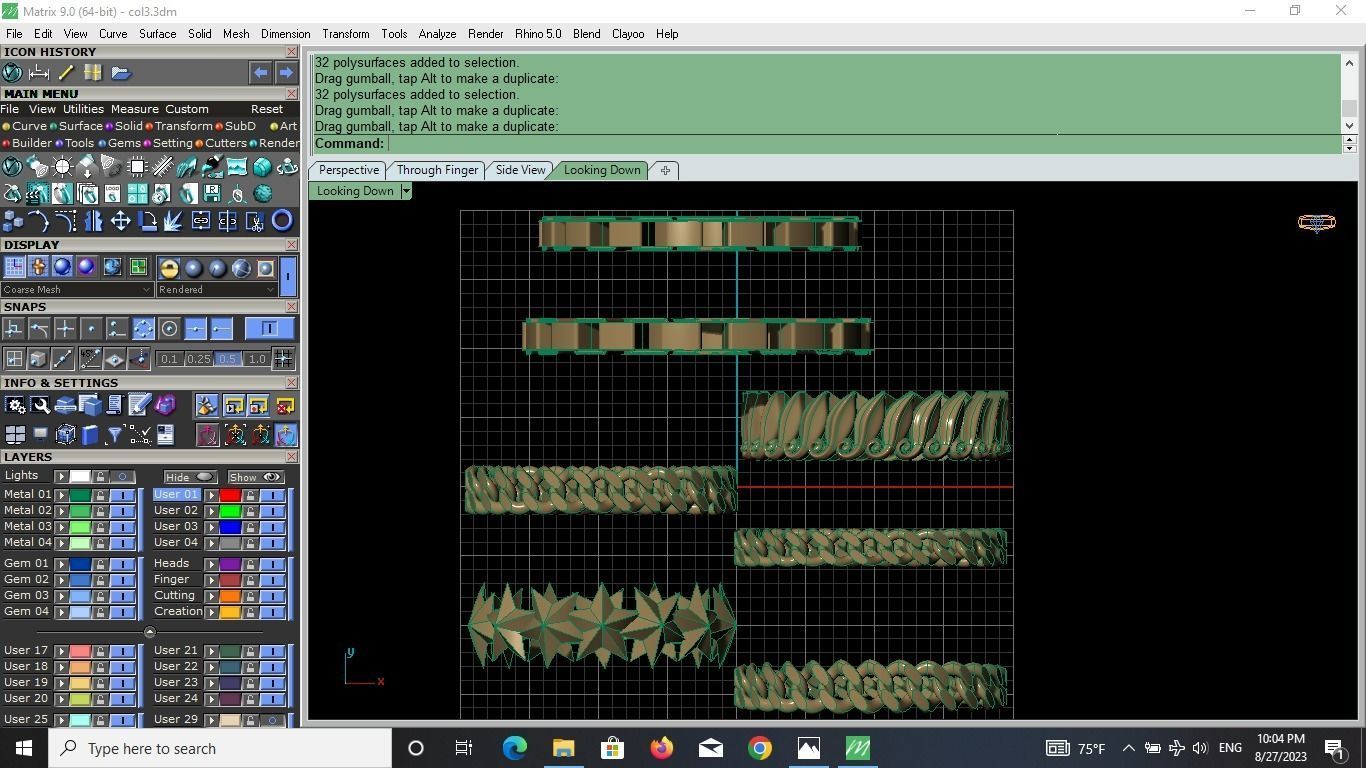This screenshot has height=768, width=1366.
Task: Click Reset in the Main Menu panel
Action: 267,109
